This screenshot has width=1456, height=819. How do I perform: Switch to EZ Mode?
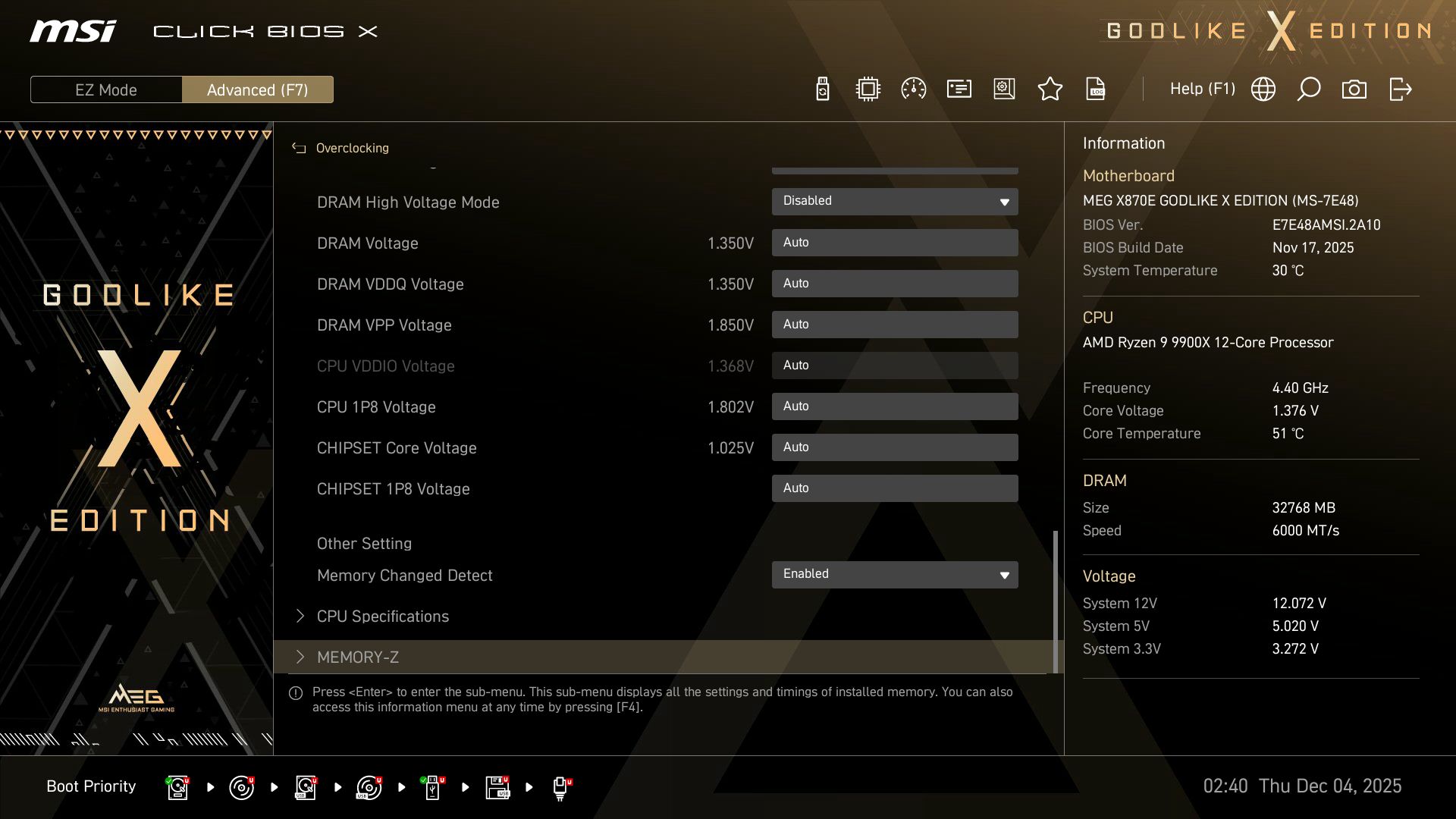coord(106,89)
